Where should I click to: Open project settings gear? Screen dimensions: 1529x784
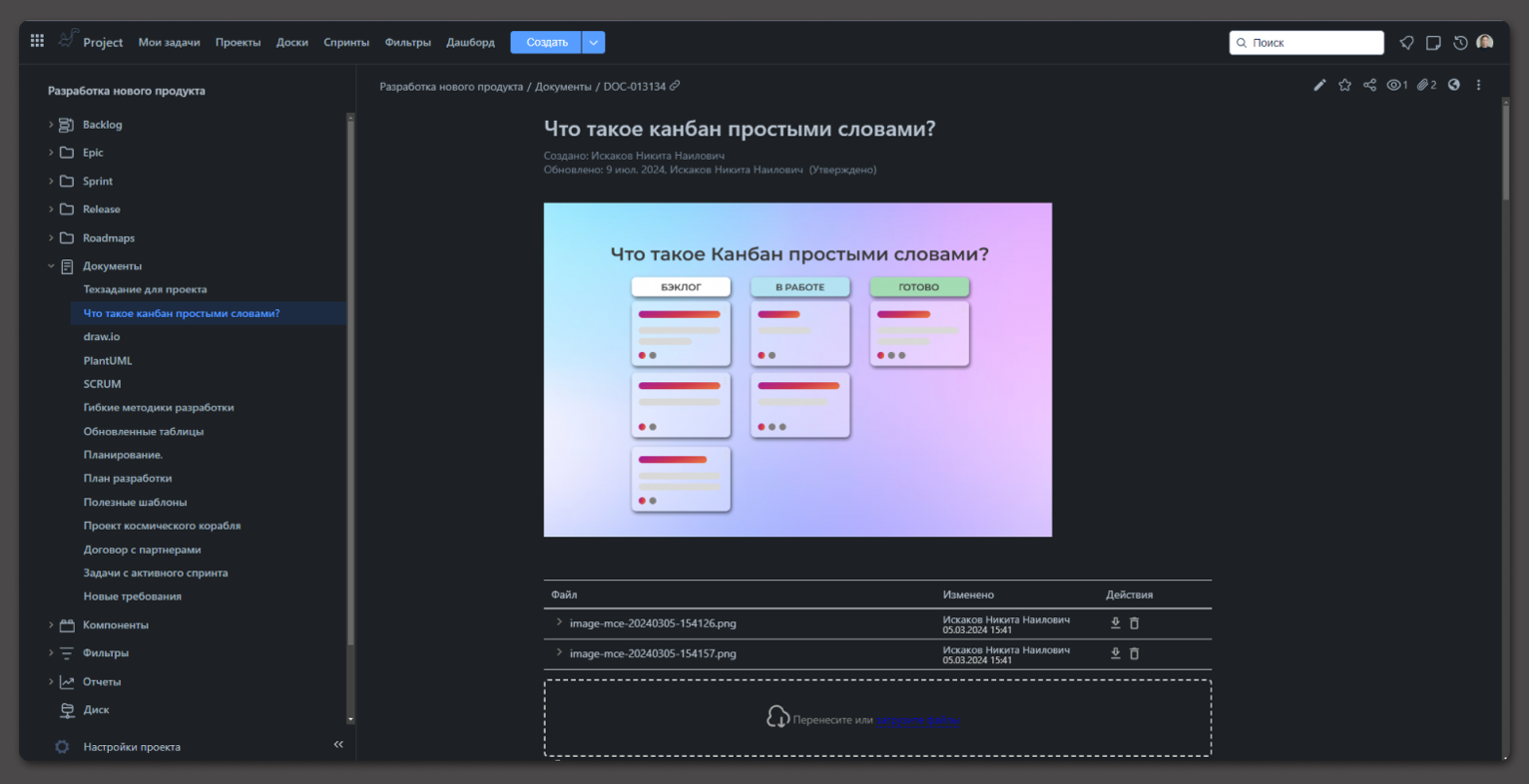pyautogui.click(x=62, y=747)
